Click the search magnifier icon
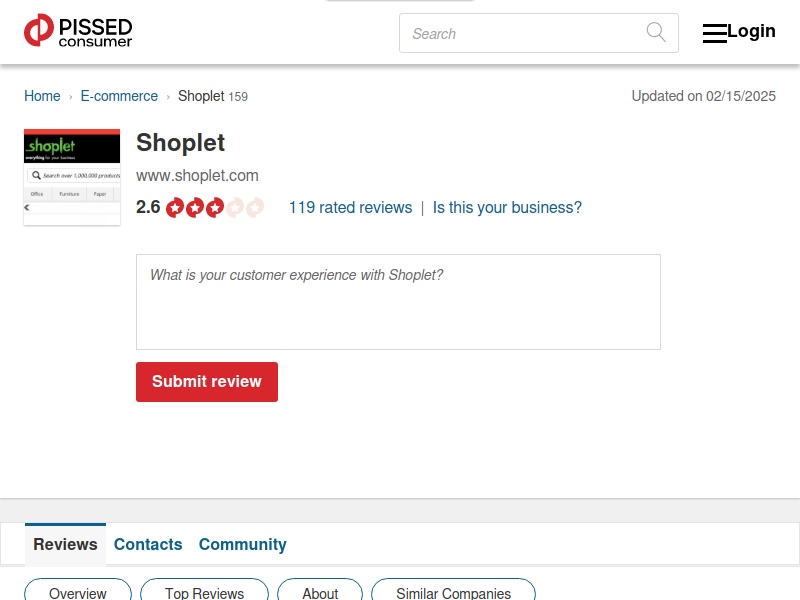The image size is (800, 600). click(656, 32)
